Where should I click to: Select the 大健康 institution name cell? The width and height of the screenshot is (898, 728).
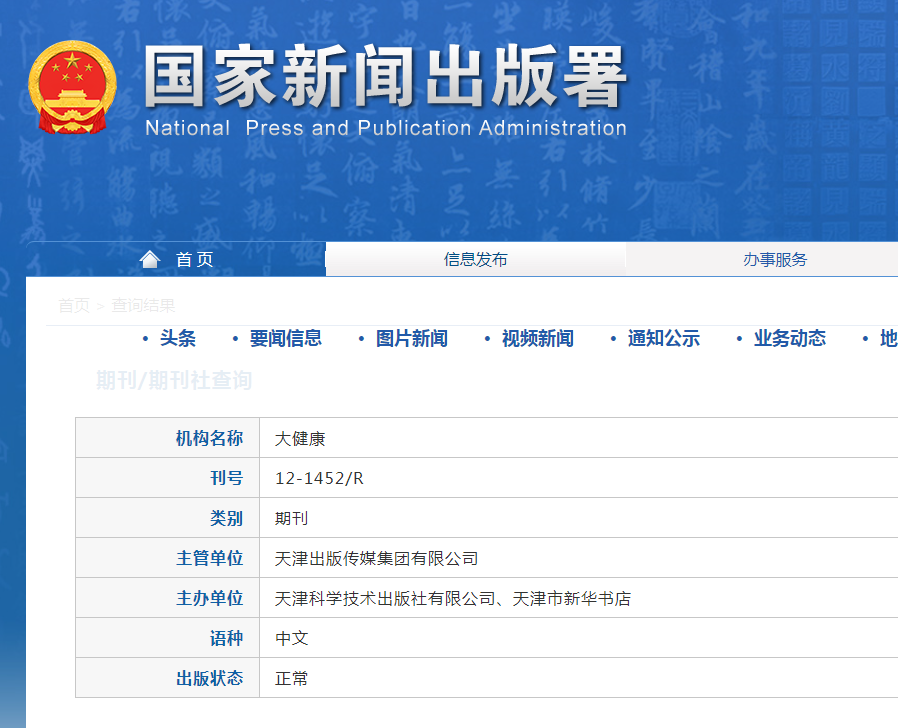pyautogui.click(x=300, y=438)
